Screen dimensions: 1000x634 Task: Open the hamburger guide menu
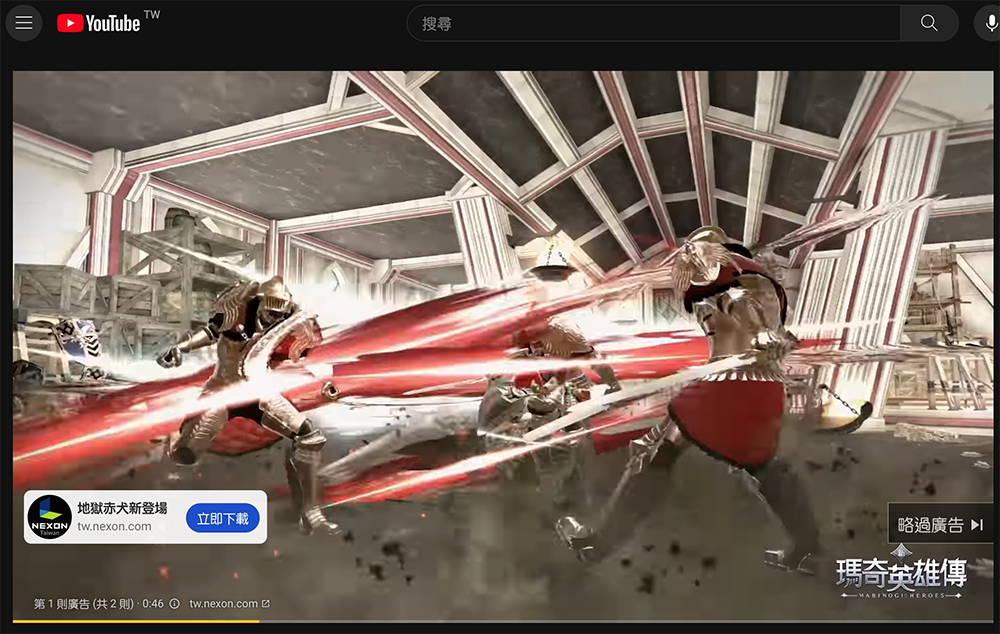24,23
